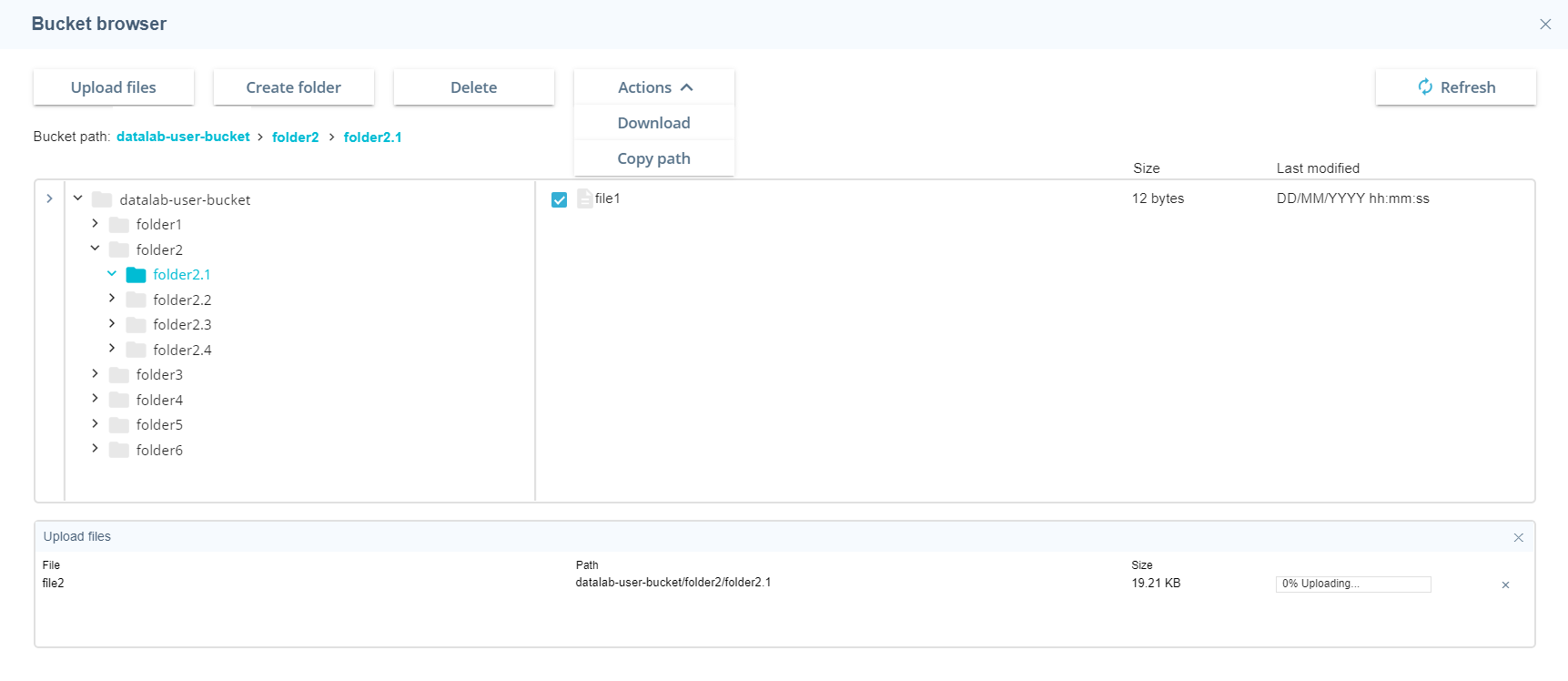Viewport: 1568px width, 681px height.
Task: Click the file1 document icon
Action: 584,198
